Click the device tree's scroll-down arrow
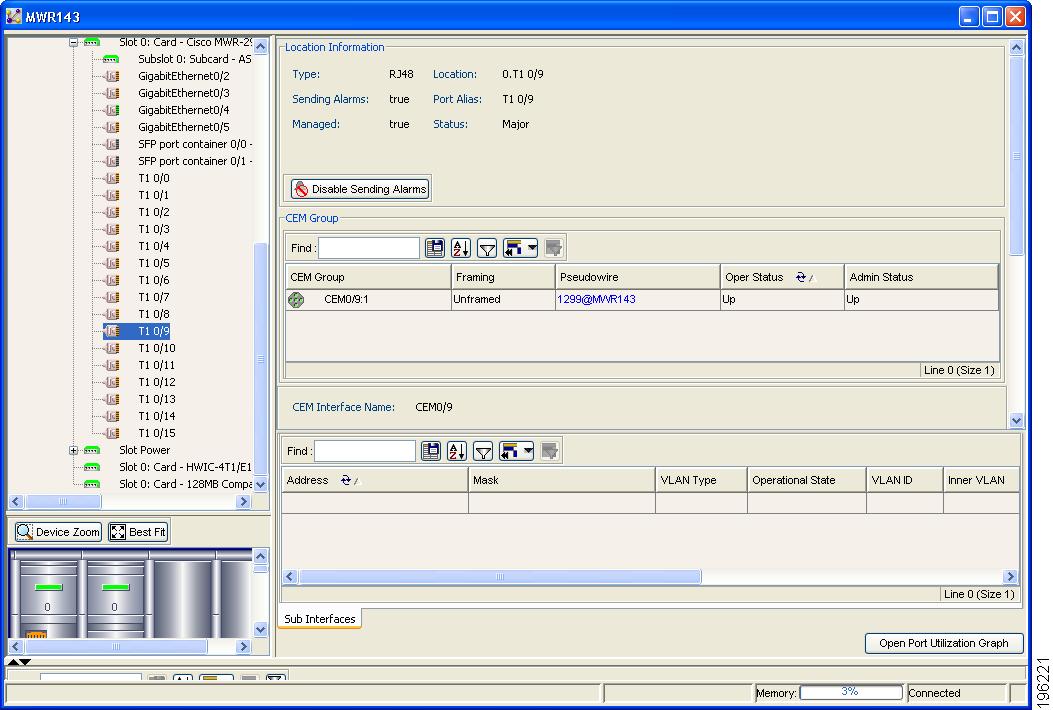The height and width of the screenshot is (710, 1053). coord(261,484)
